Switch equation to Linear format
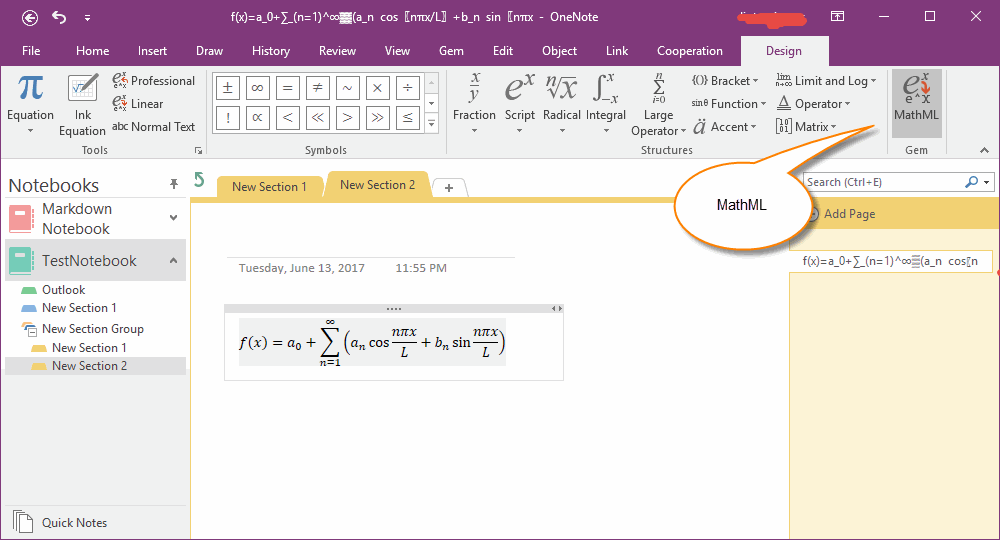The width and height of the screenshot is (1000, 540). click(x=138, y=104)
